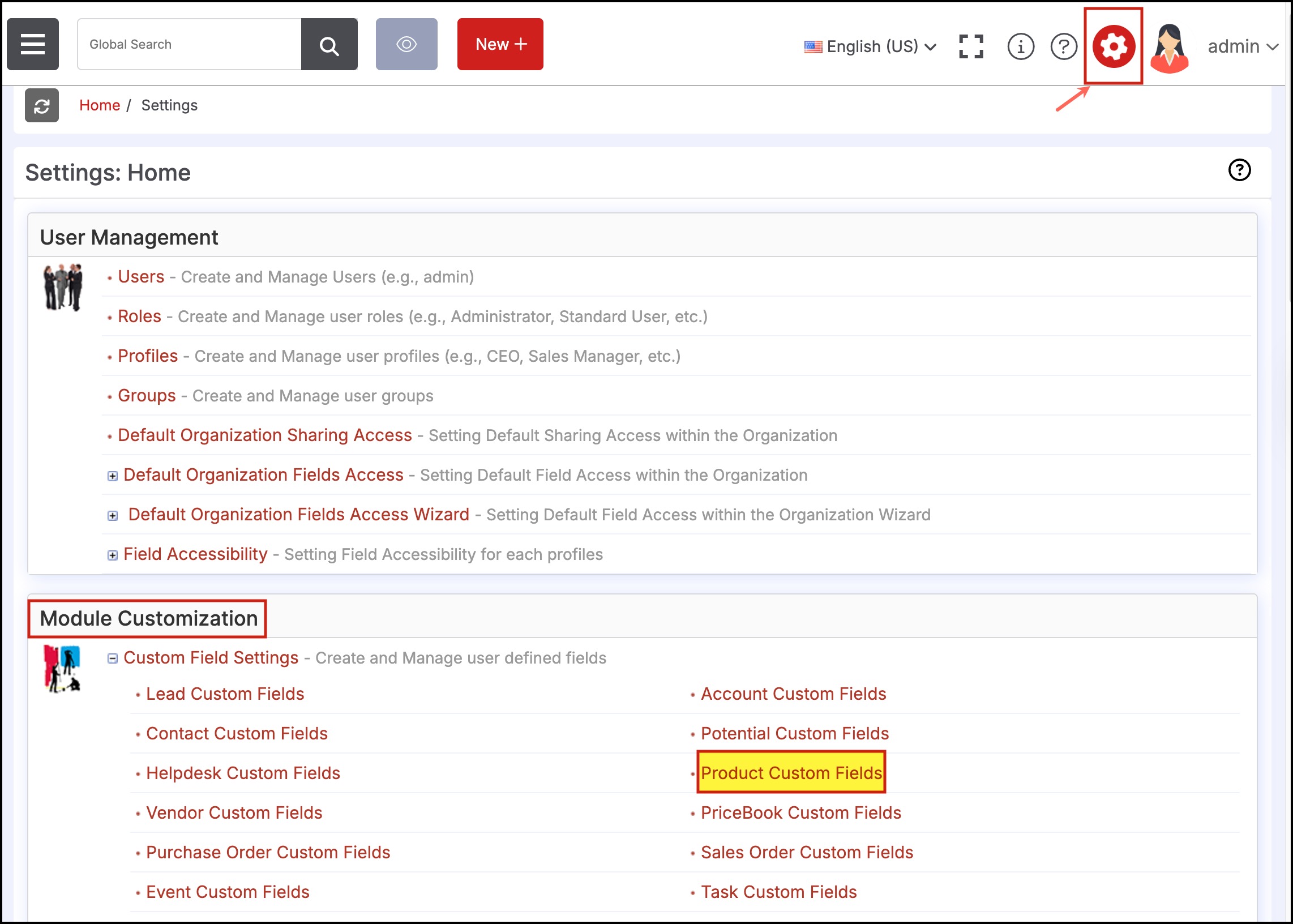Image resolution: width=1293 pixels, height=924 pixels.
Task: Open PriceBook Custom Fields
Action: pos(801,813)
